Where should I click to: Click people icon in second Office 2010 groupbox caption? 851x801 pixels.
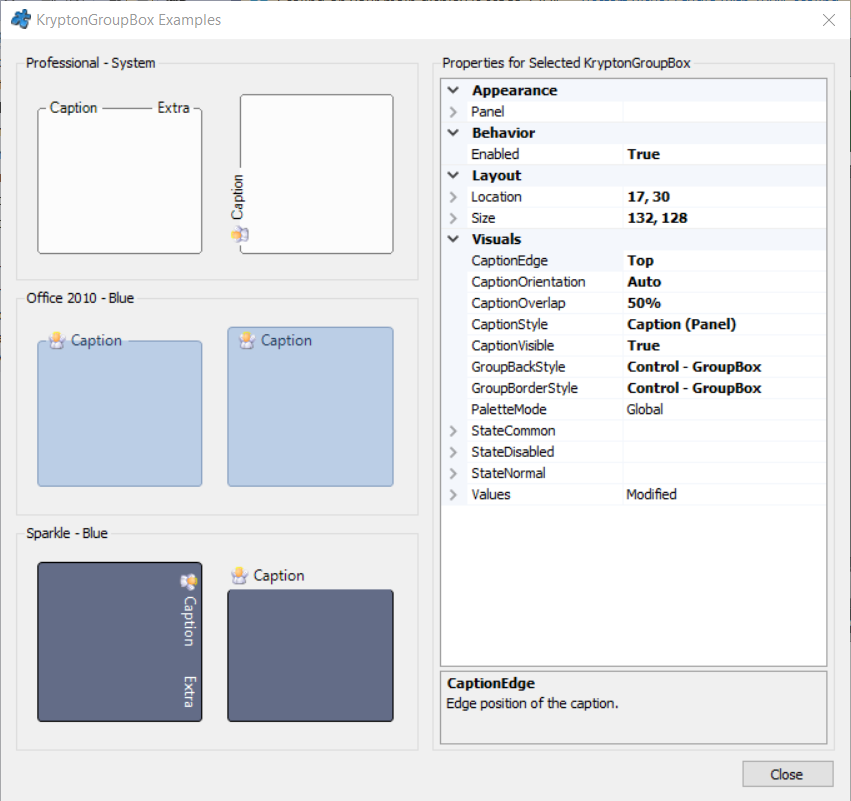(x=247, y=340)
